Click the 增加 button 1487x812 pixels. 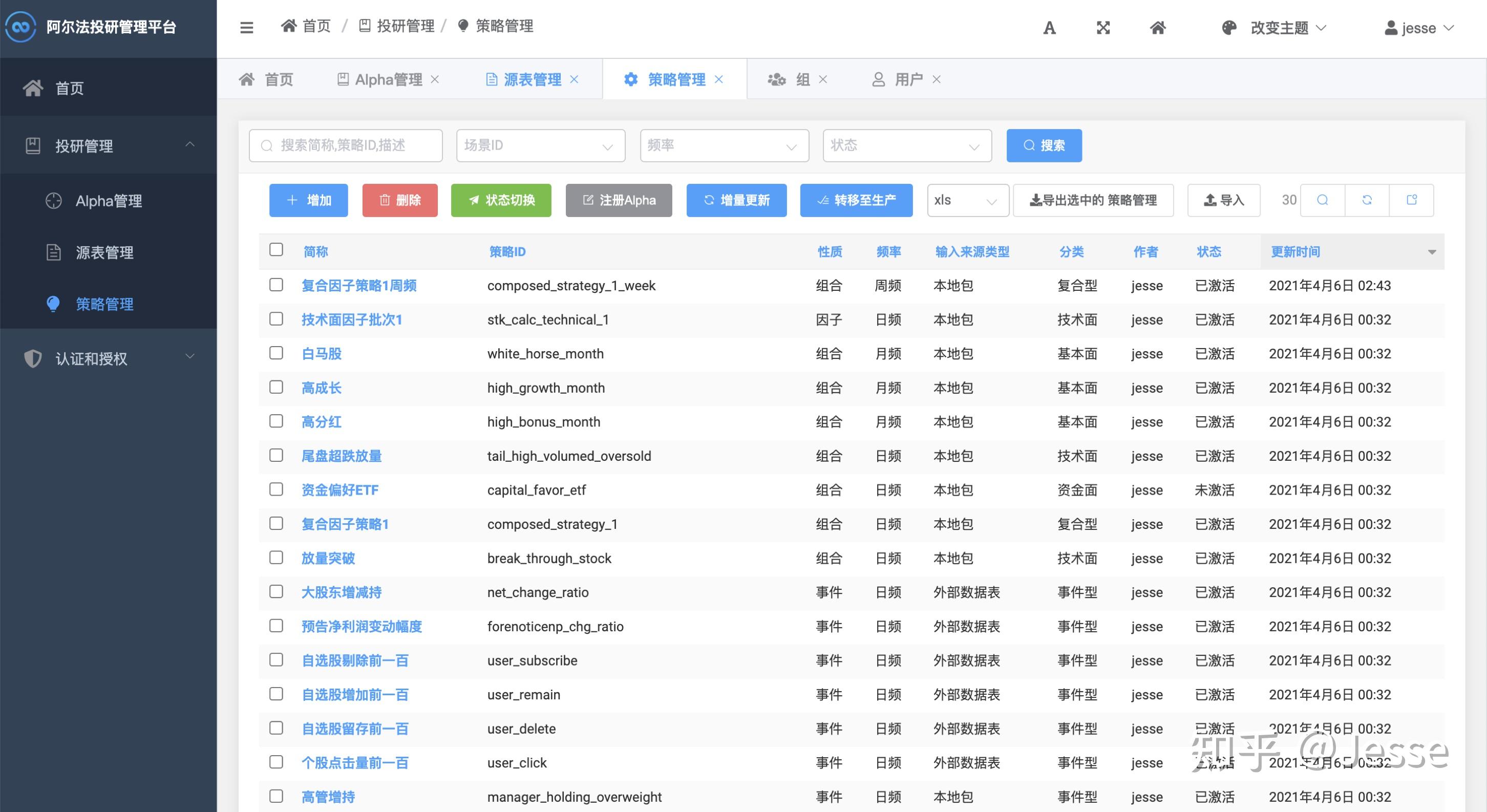click(309, 200)
